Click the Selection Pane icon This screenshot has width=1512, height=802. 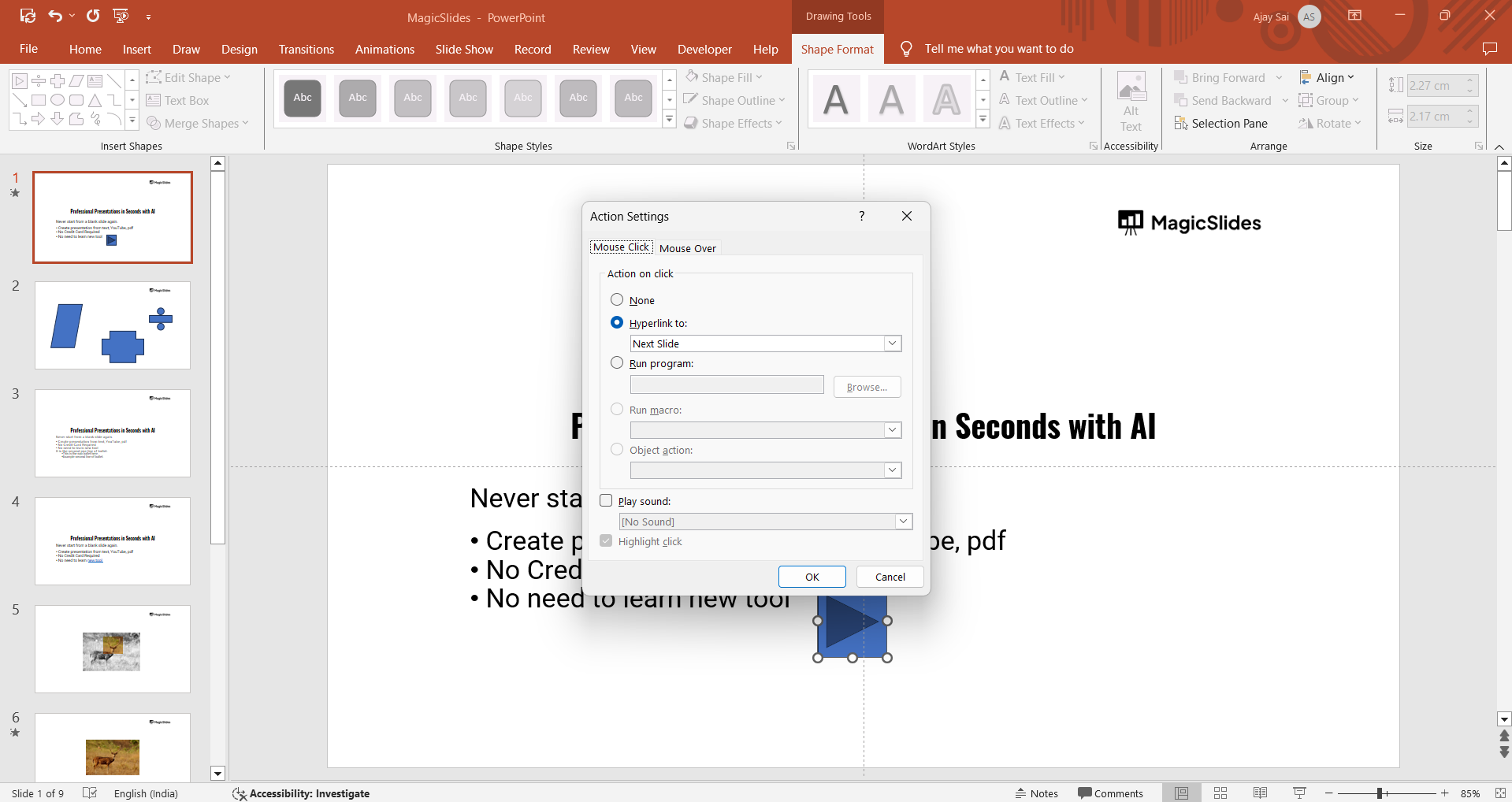1180,124
